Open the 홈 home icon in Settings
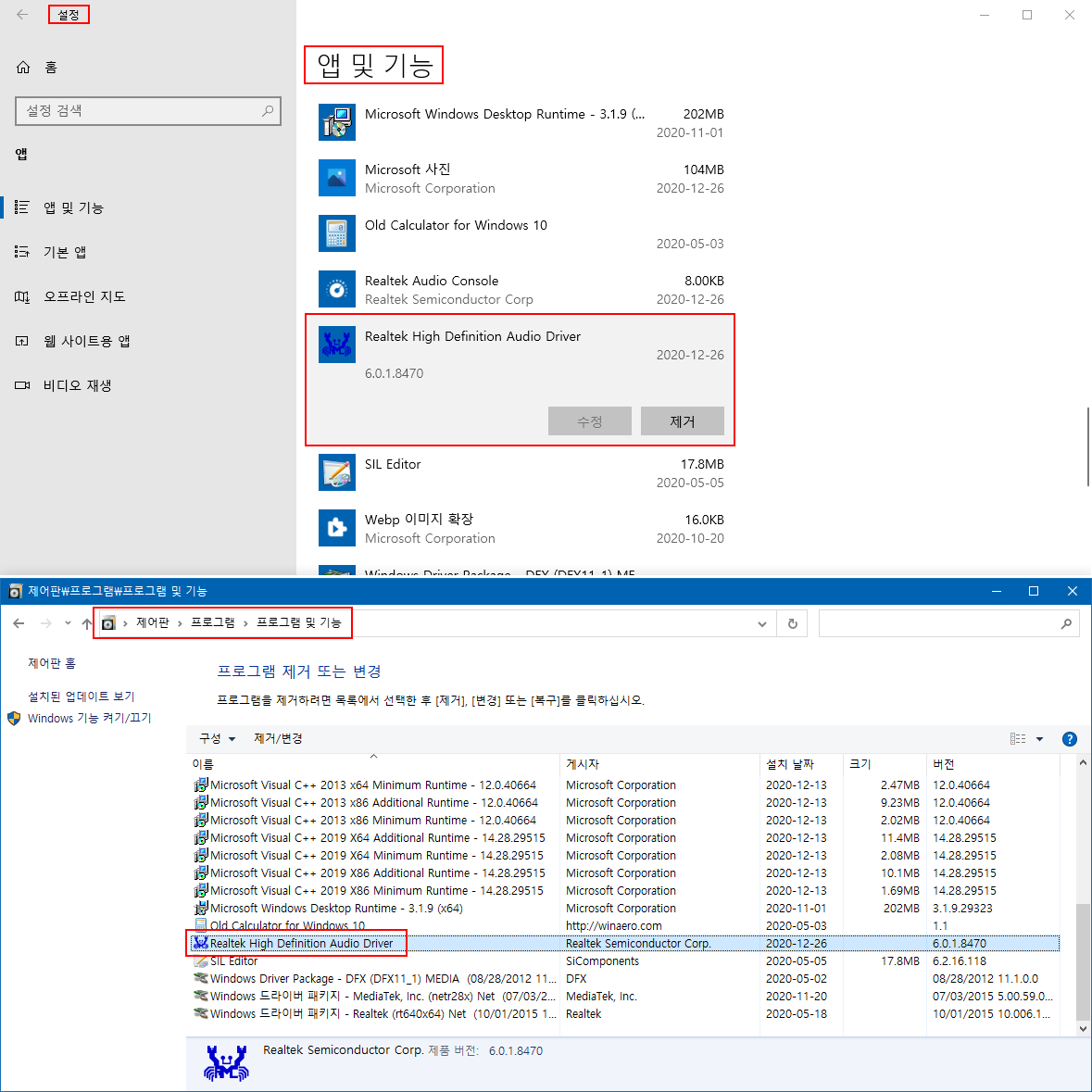The height and width of the screenshot is (1092, 1092). 23,67
